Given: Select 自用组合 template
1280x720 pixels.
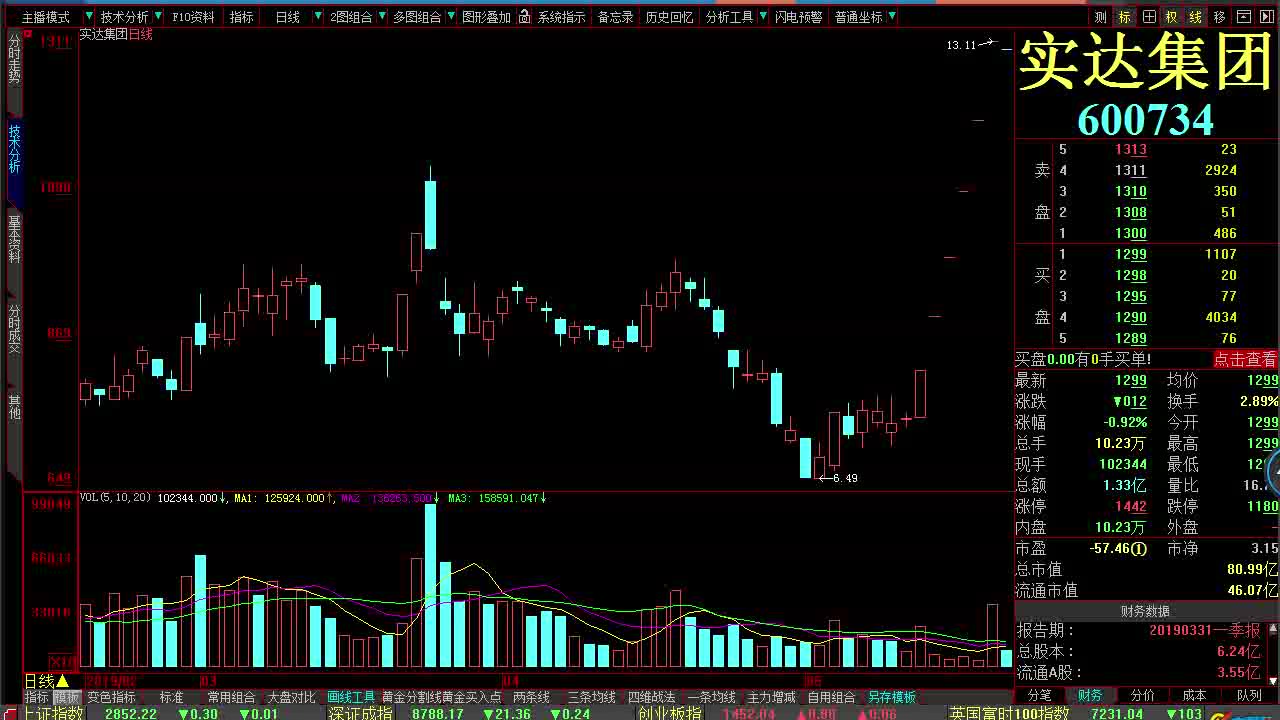Looking at the screenshot, I should (x=831, y=697).
